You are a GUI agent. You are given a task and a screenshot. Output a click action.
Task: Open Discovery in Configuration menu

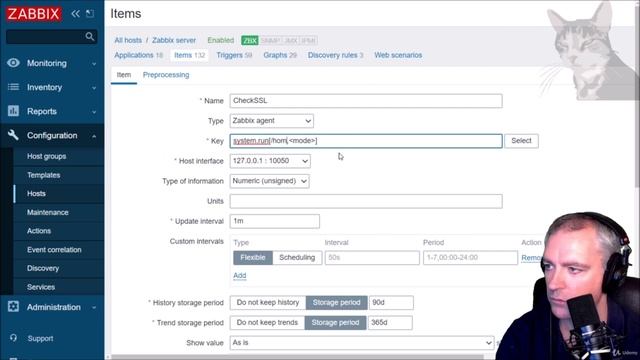point(43,268)
